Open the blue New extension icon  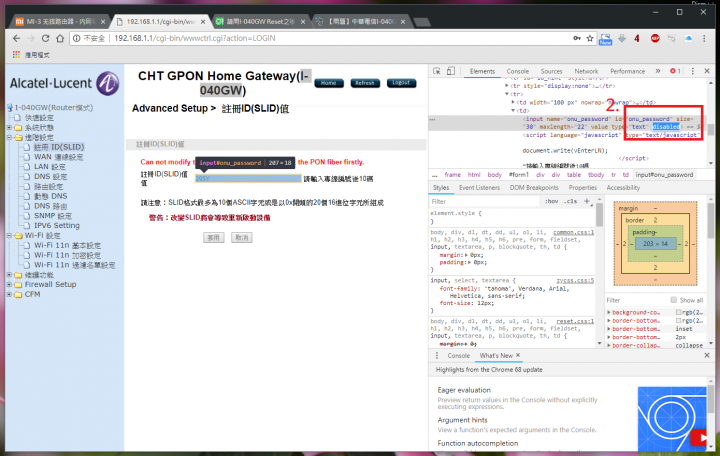coord(605,39)
